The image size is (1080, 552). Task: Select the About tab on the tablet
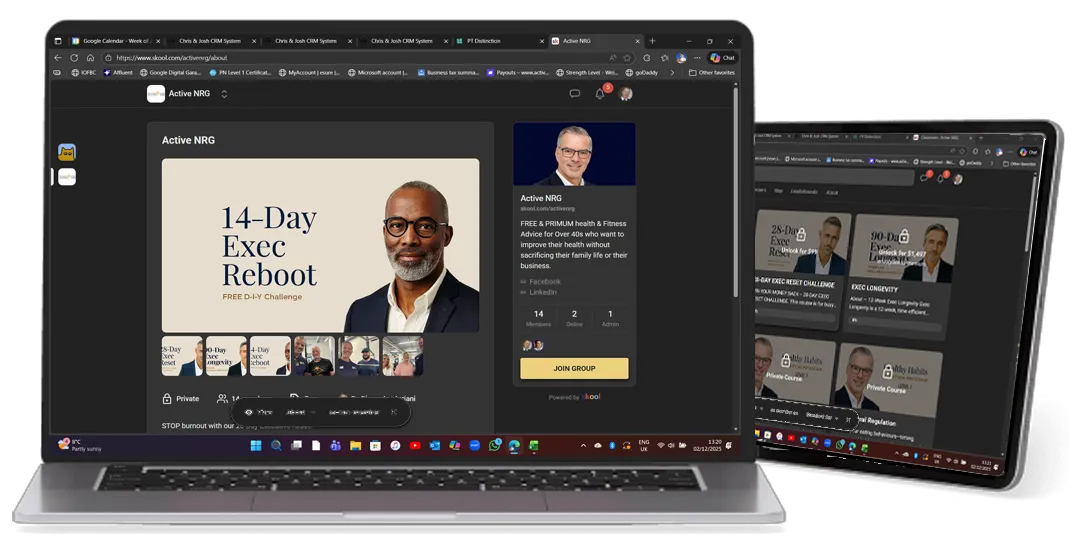coord(832,192)
